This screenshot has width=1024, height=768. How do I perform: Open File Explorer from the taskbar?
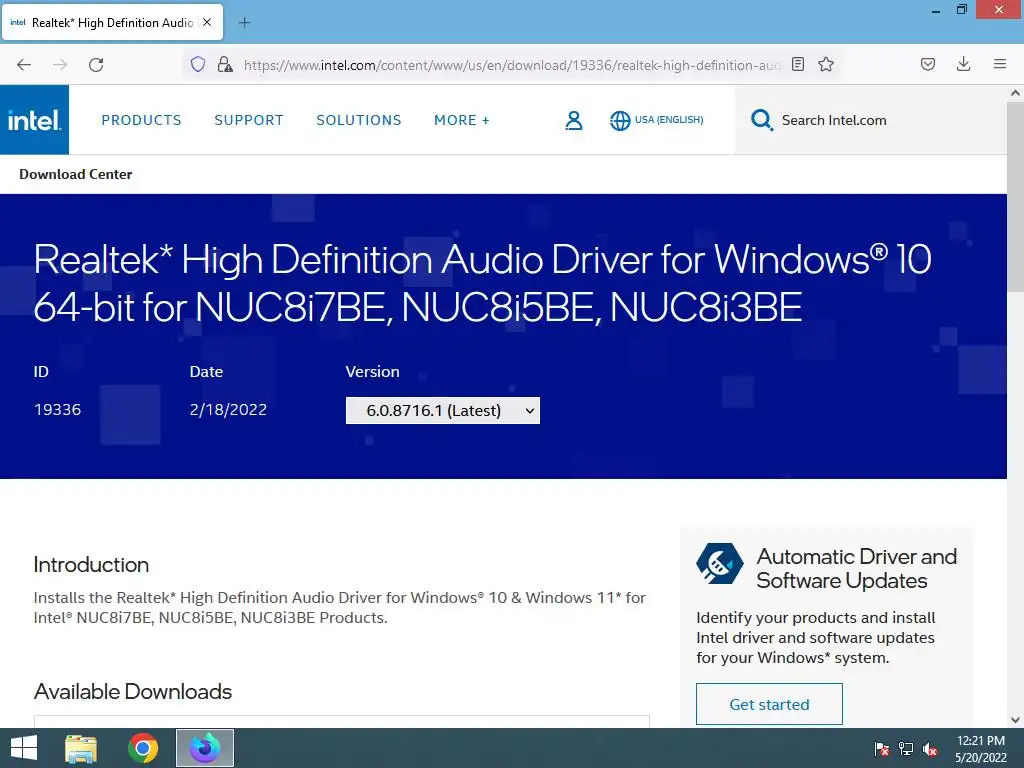[81, 748]
